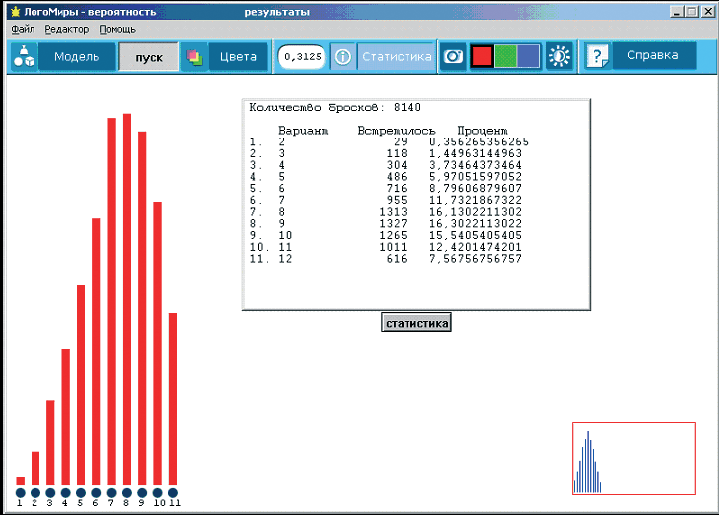This screenshot has width=719, height=515.
Task: Click the model shapes icon in toolbar
Action: (x=24, y=57)
